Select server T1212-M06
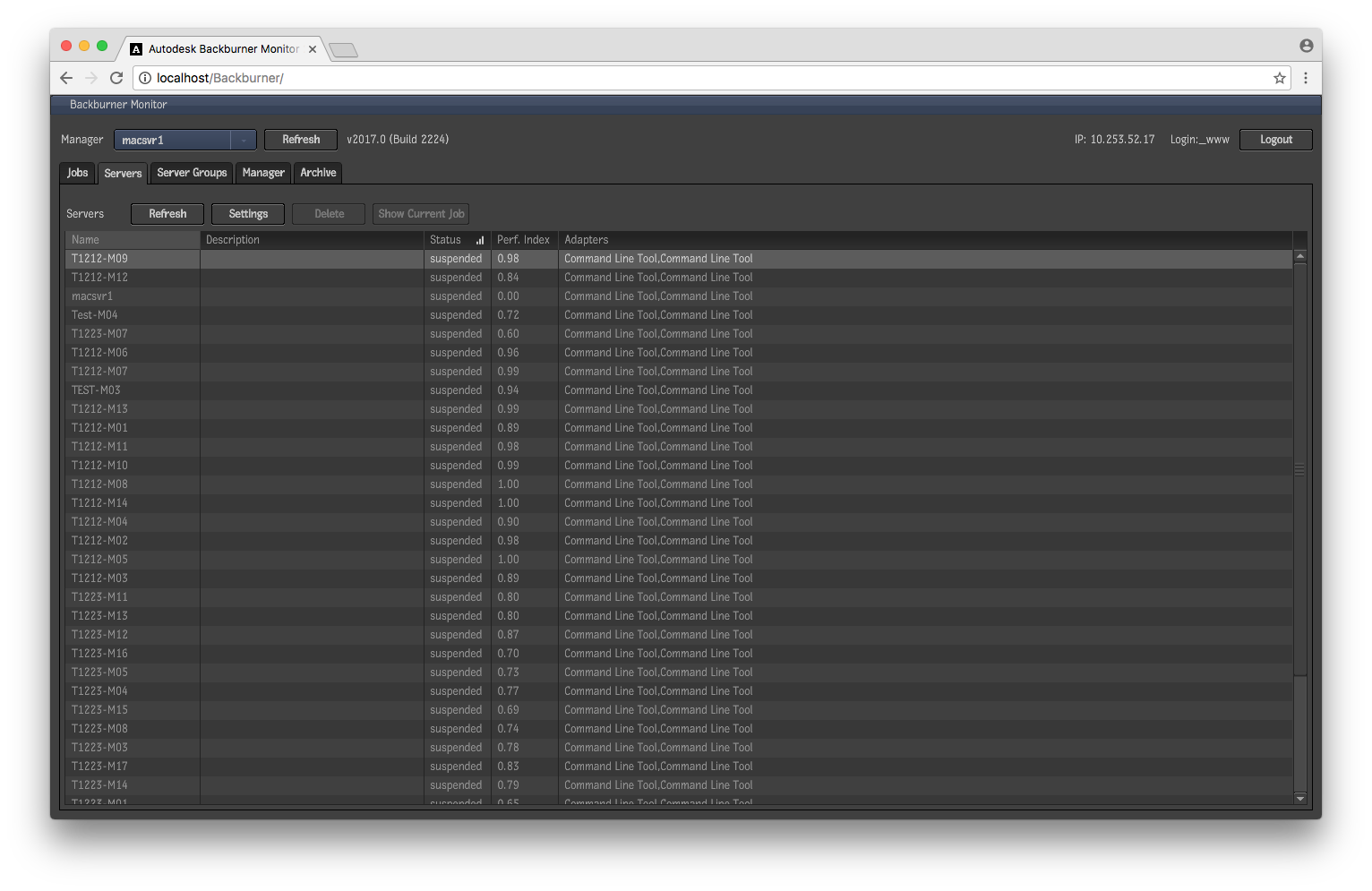This screenshot has height=891, width=1372. click(x=679, y=353)
